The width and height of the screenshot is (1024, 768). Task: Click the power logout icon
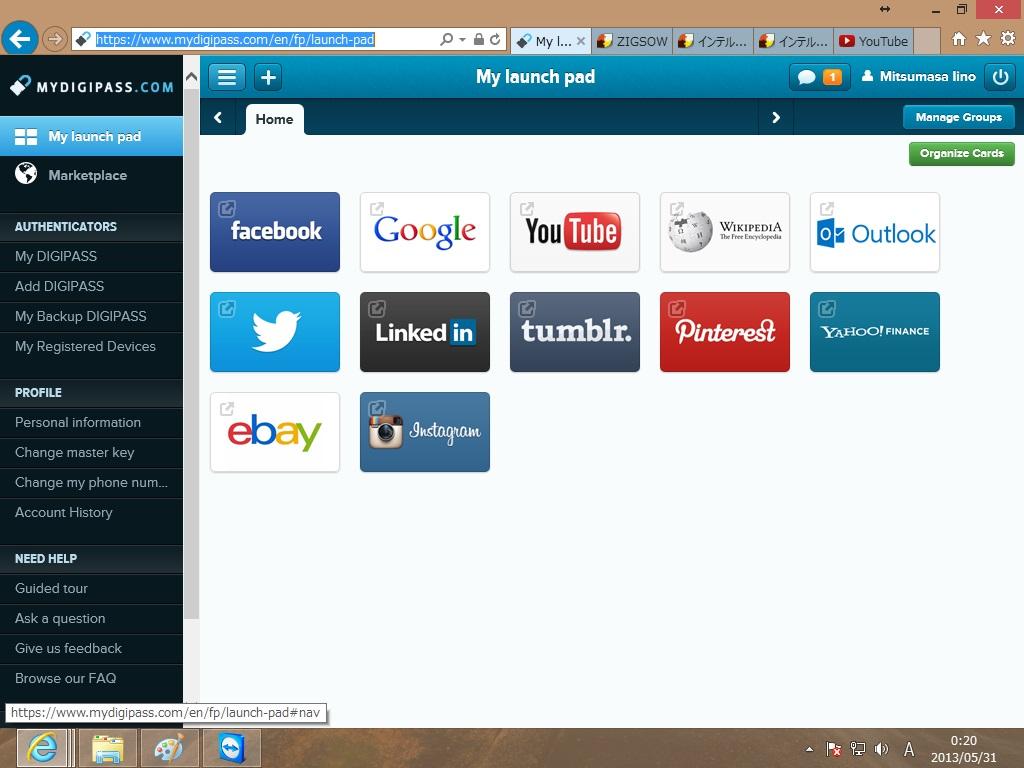(1000, 77)
